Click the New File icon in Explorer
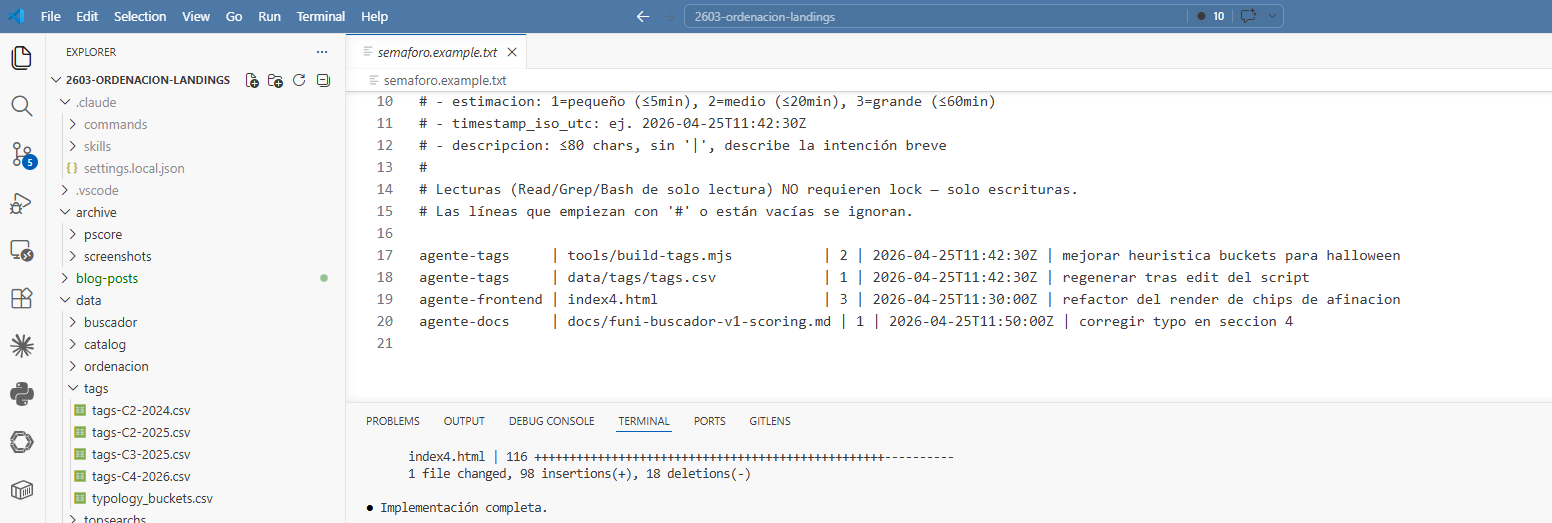The height and width of the screenshot is (523, 1552). coord(252,80)
